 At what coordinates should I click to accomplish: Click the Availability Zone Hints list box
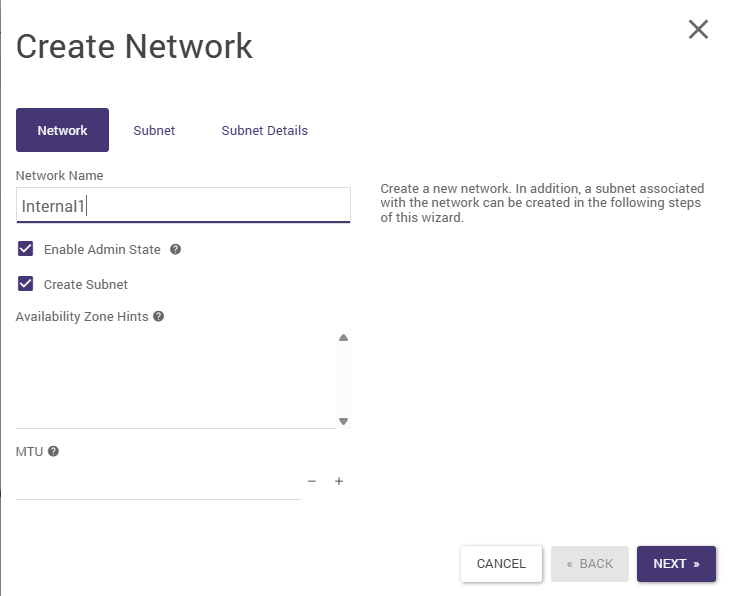(176, 378)
